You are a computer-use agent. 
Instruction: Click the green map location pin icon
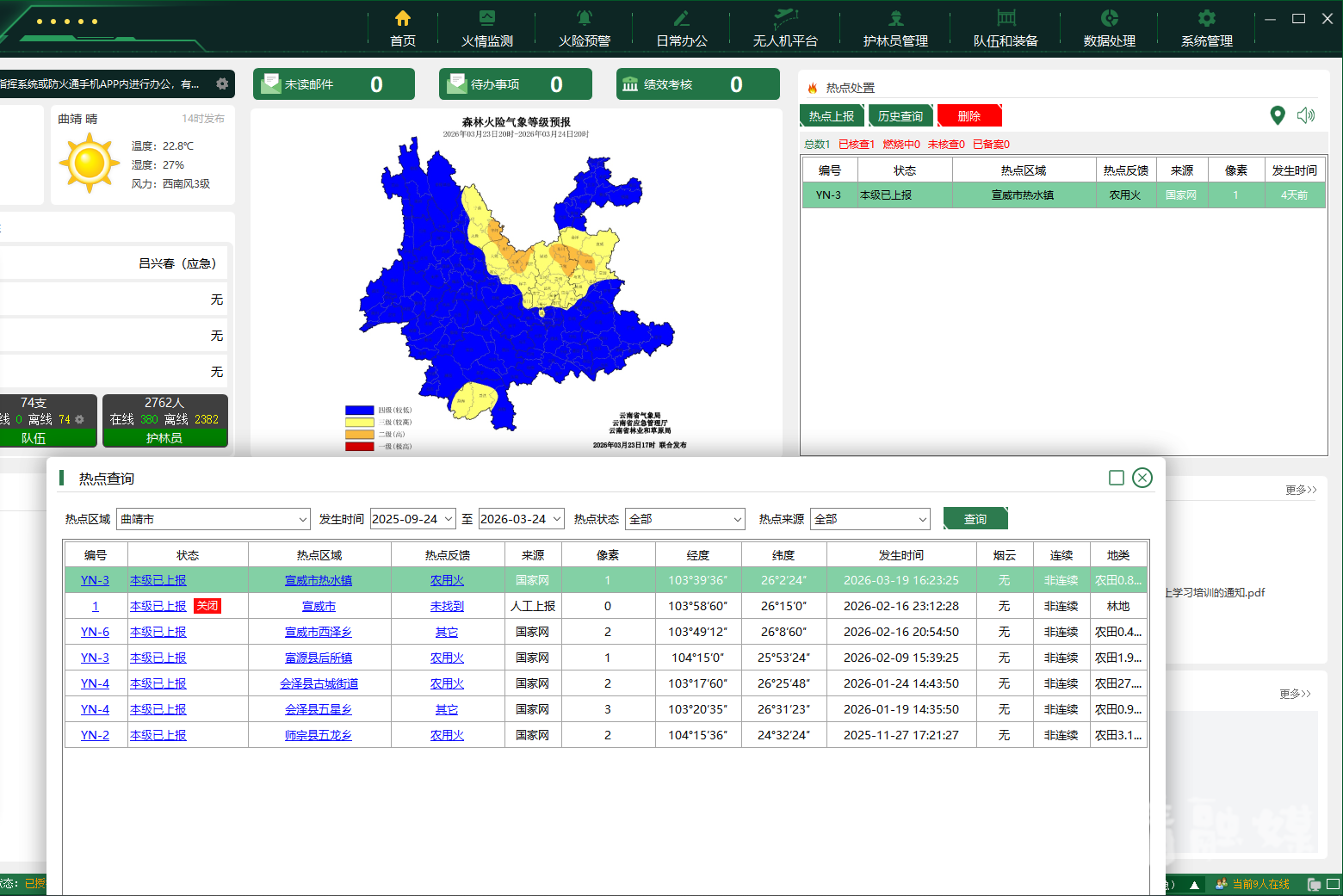point(1278,115)
